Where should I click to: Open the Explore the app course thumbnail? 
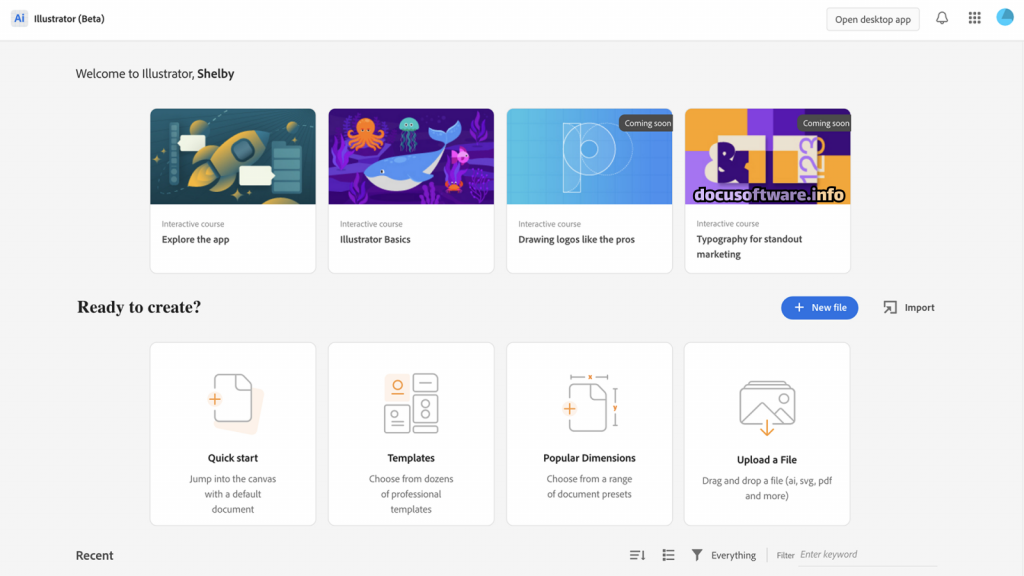click(233, 157)
